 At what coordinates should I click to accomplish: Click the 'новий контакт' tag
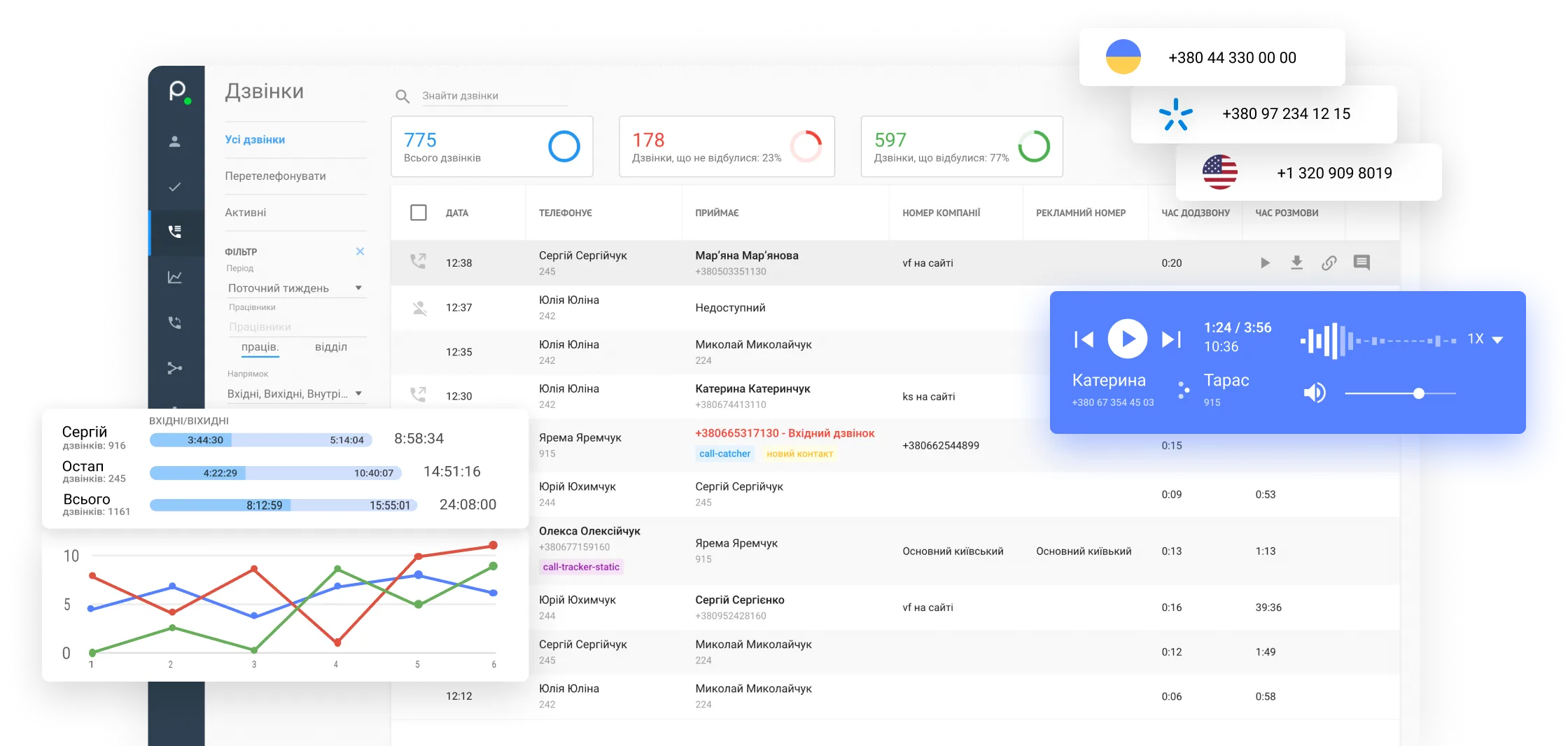tap(800, 453)
